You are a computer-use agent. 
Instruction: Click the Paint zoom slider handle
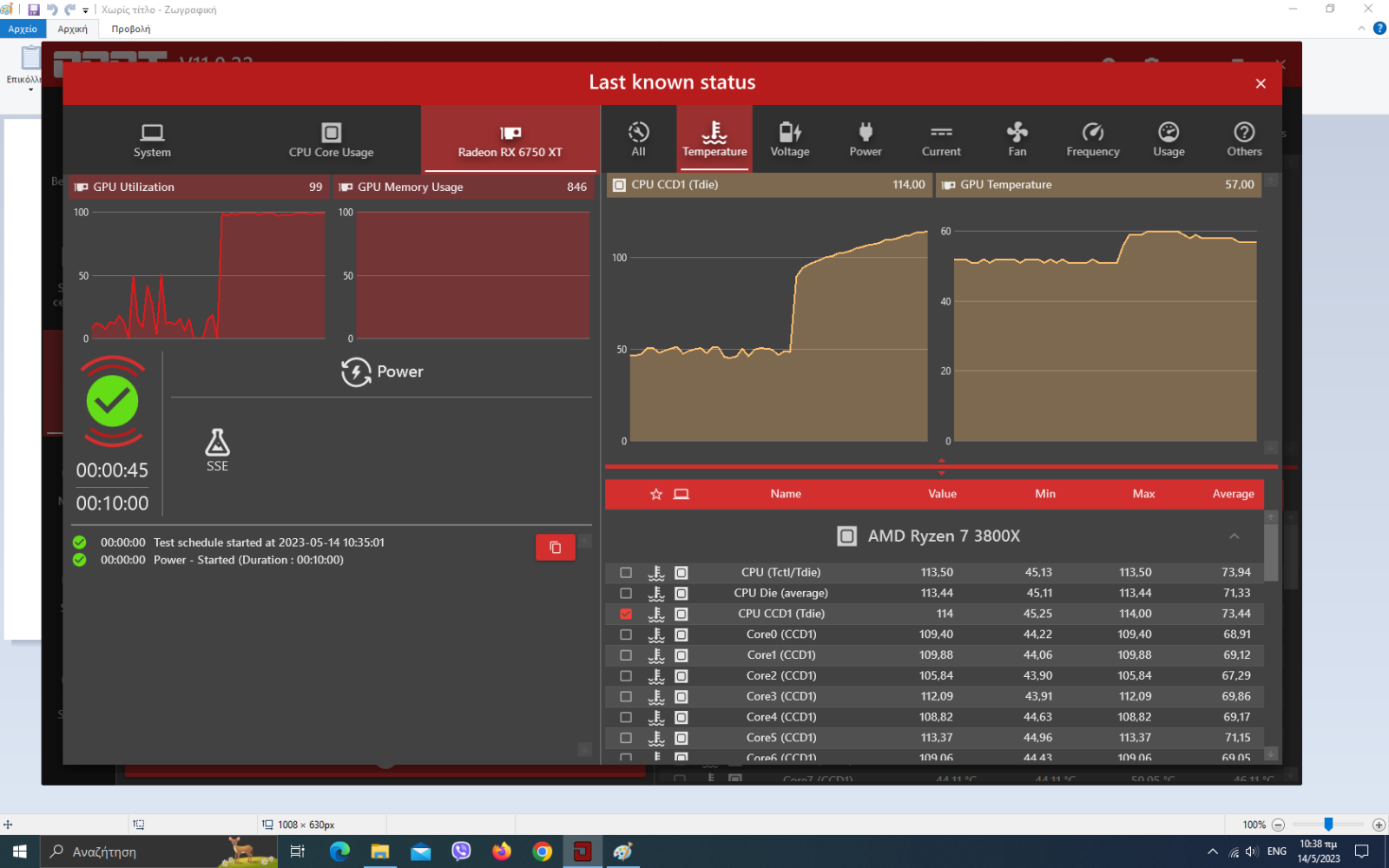click(x=1328, y=825)
